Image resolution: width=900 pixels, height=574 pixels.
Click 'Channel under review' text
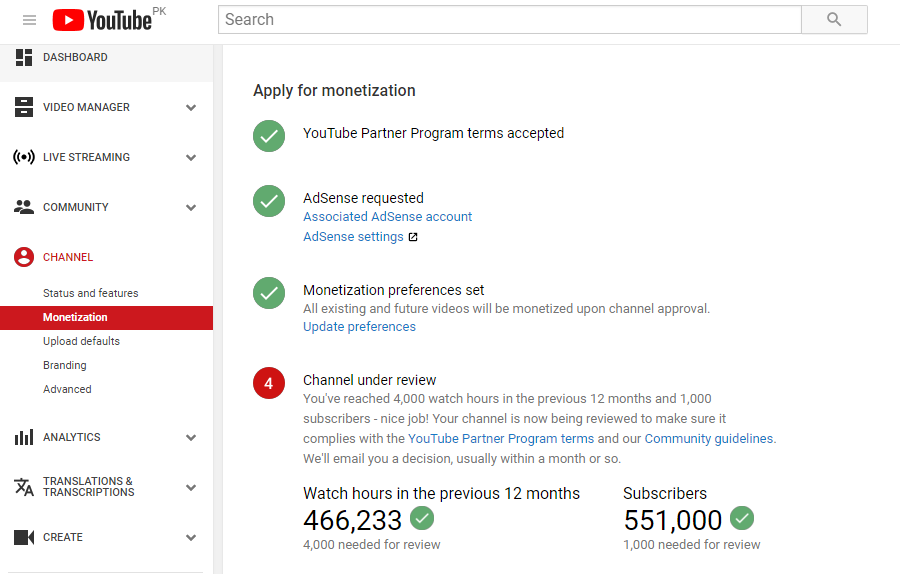point(370,380)
